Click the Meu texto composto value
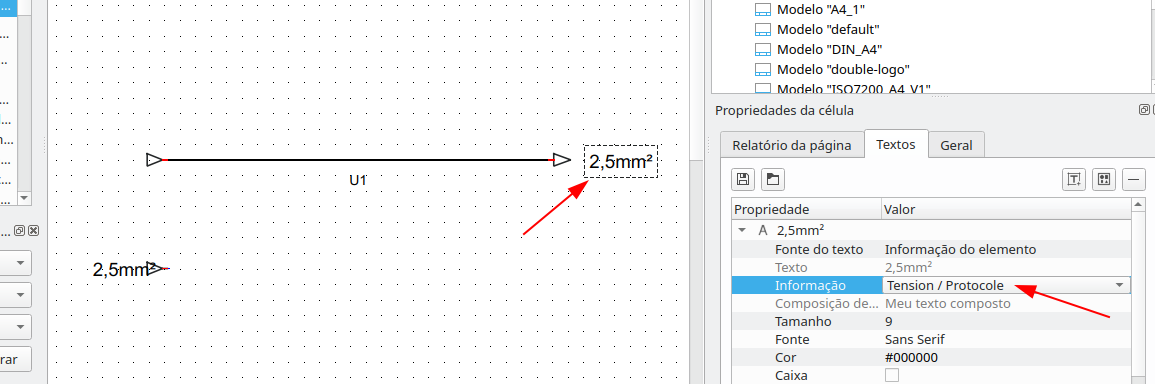 pos(948,303)
